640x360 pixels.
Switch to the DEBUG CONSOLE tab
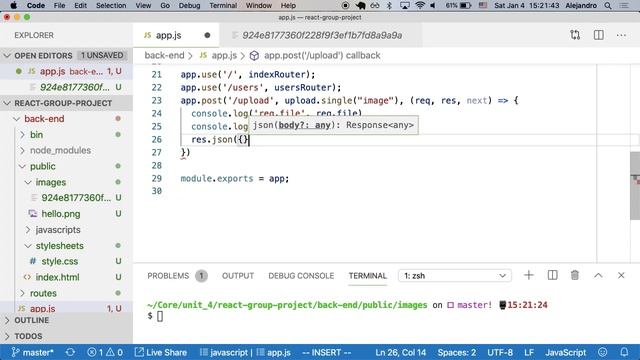point(301,276)
